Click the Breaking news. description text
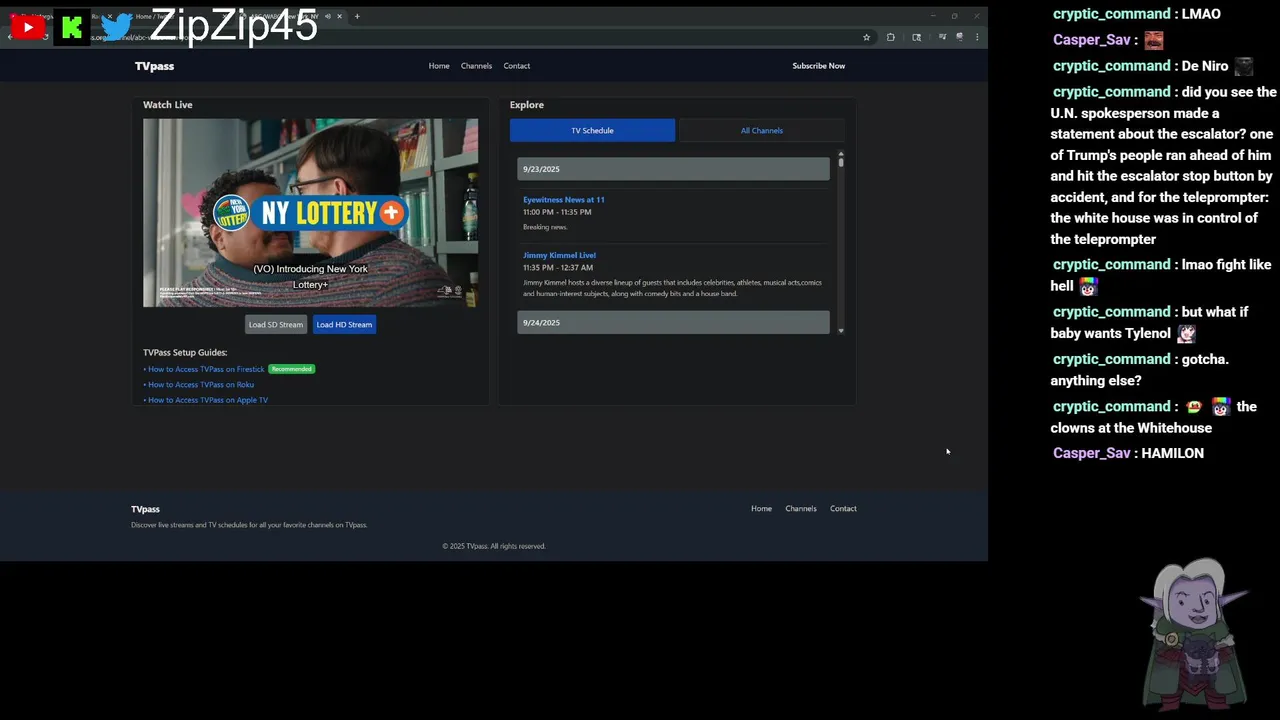 click(545, 227)
